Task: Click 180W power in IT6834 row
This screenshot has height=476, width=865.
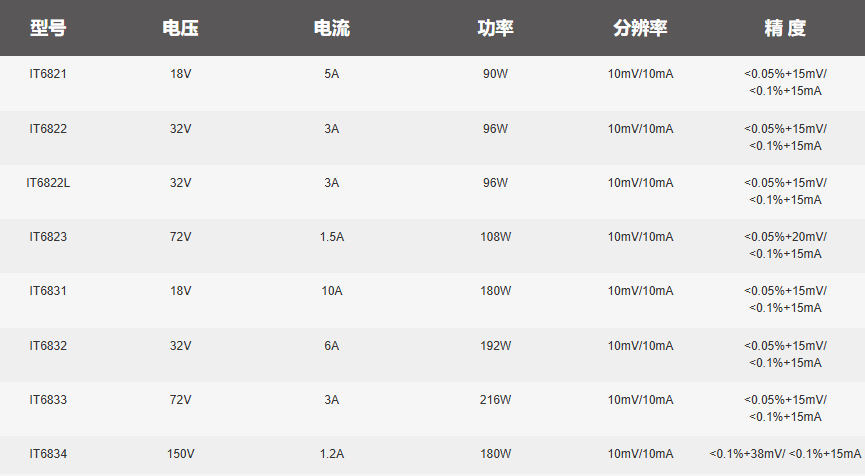Action: (x=495, y=454)
